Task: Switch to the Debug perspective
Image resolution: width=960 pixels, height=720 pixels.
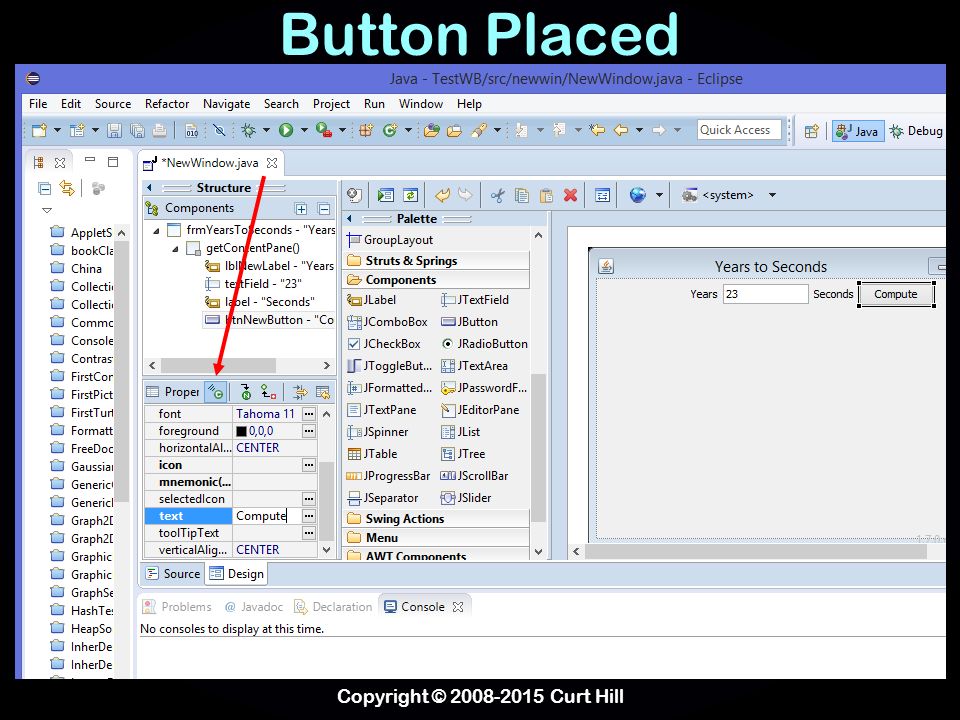Action: (x=917, y=131)
